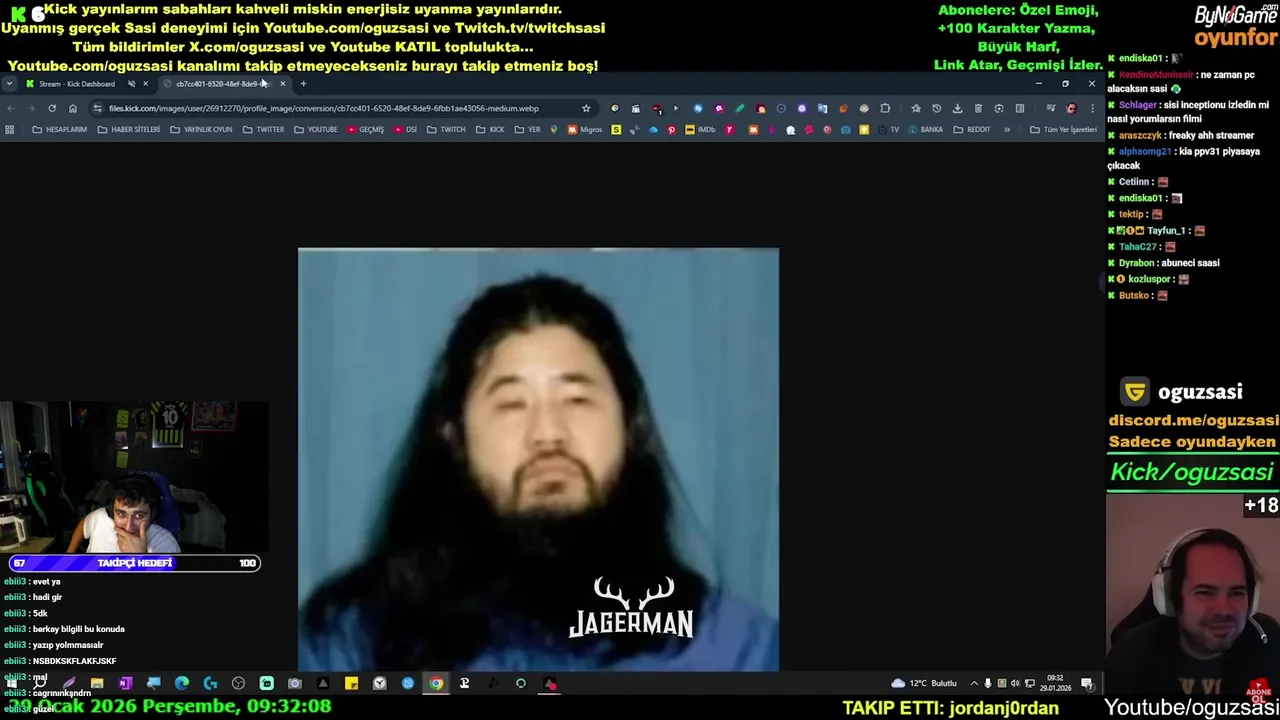Go to browser home page
This screenshot has width=1280, height=720.
(x=73, y=108)
